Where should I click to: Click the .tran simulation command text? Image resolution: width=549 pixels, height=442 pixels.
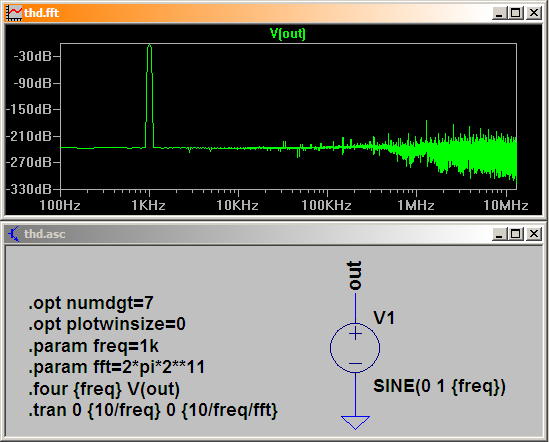pyautogui.click(x=153, y=410)
